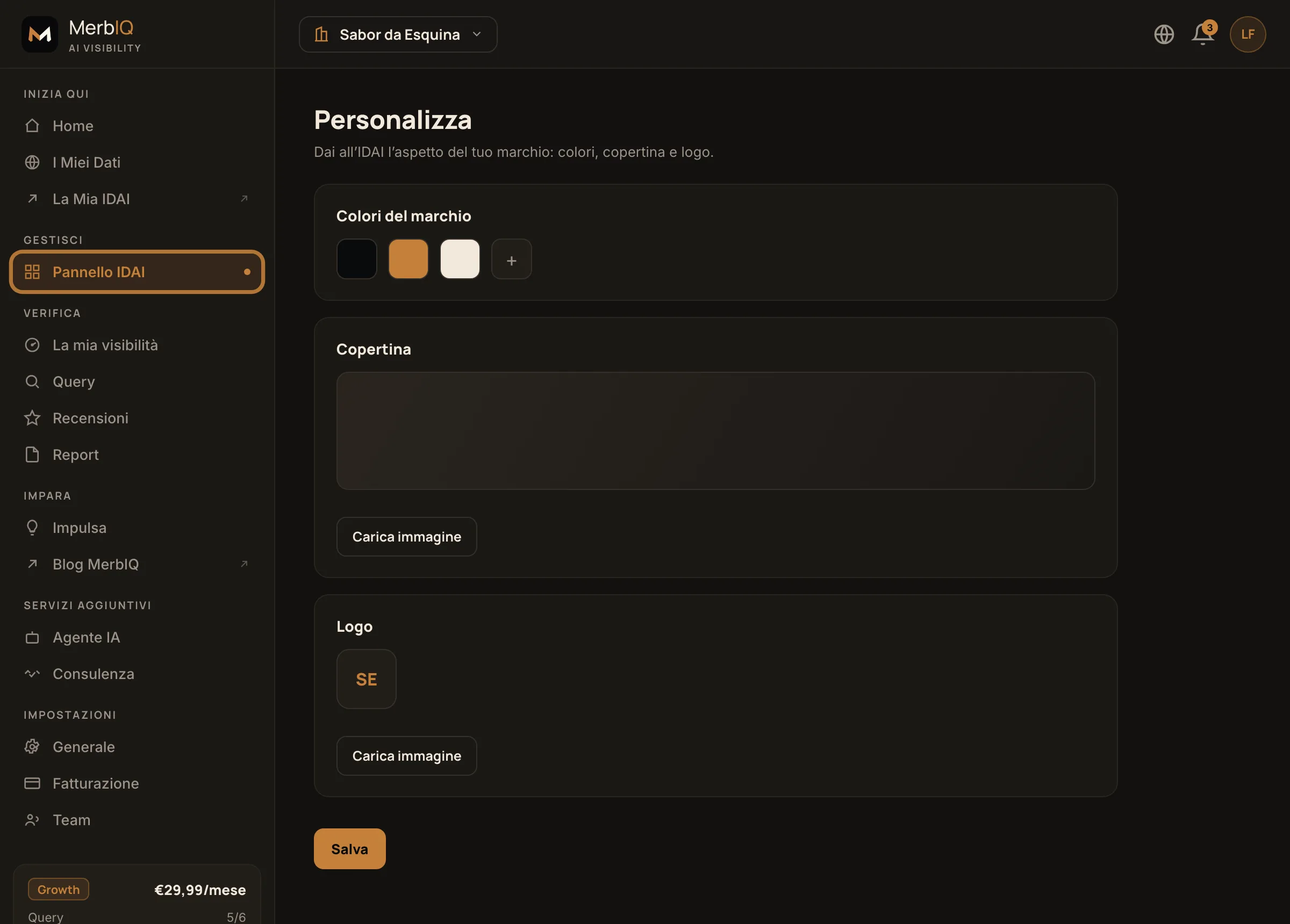
Task: Click the MerbIQ logo icon
Action: click(40, 34)
